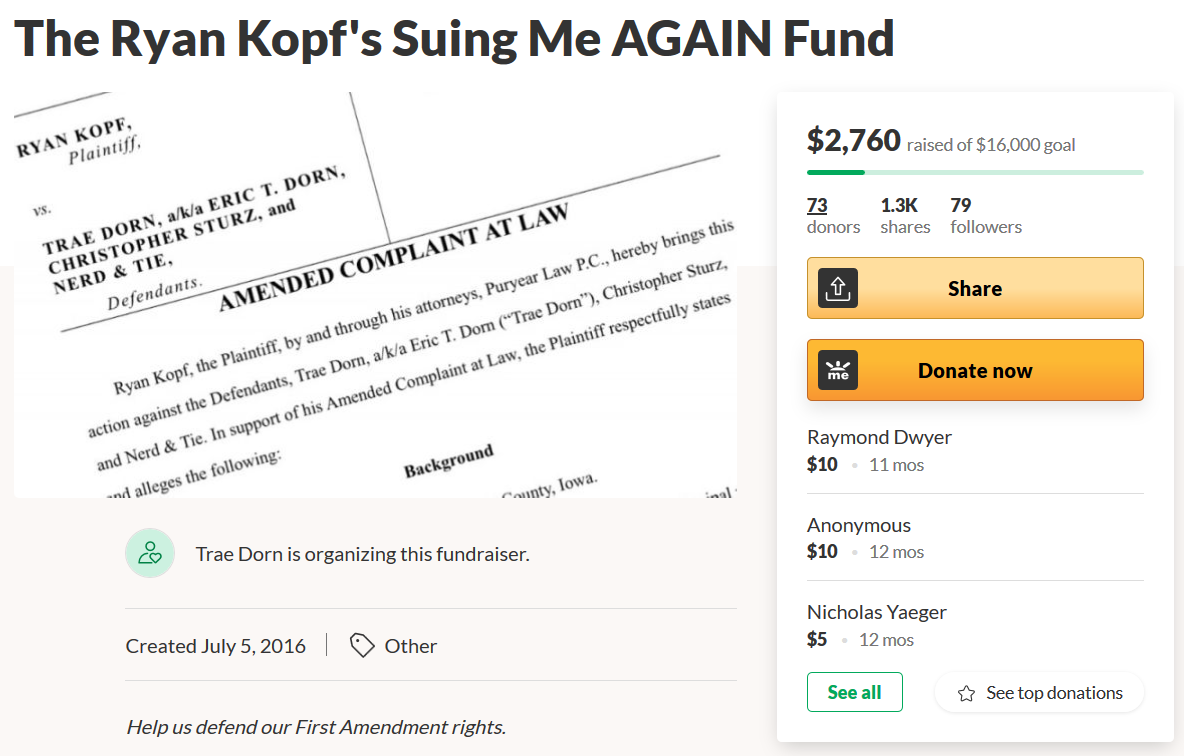Click the GoFundMe logo icon on Donate
Viewport: 1184px width, 756px height.
coord(837,370)
